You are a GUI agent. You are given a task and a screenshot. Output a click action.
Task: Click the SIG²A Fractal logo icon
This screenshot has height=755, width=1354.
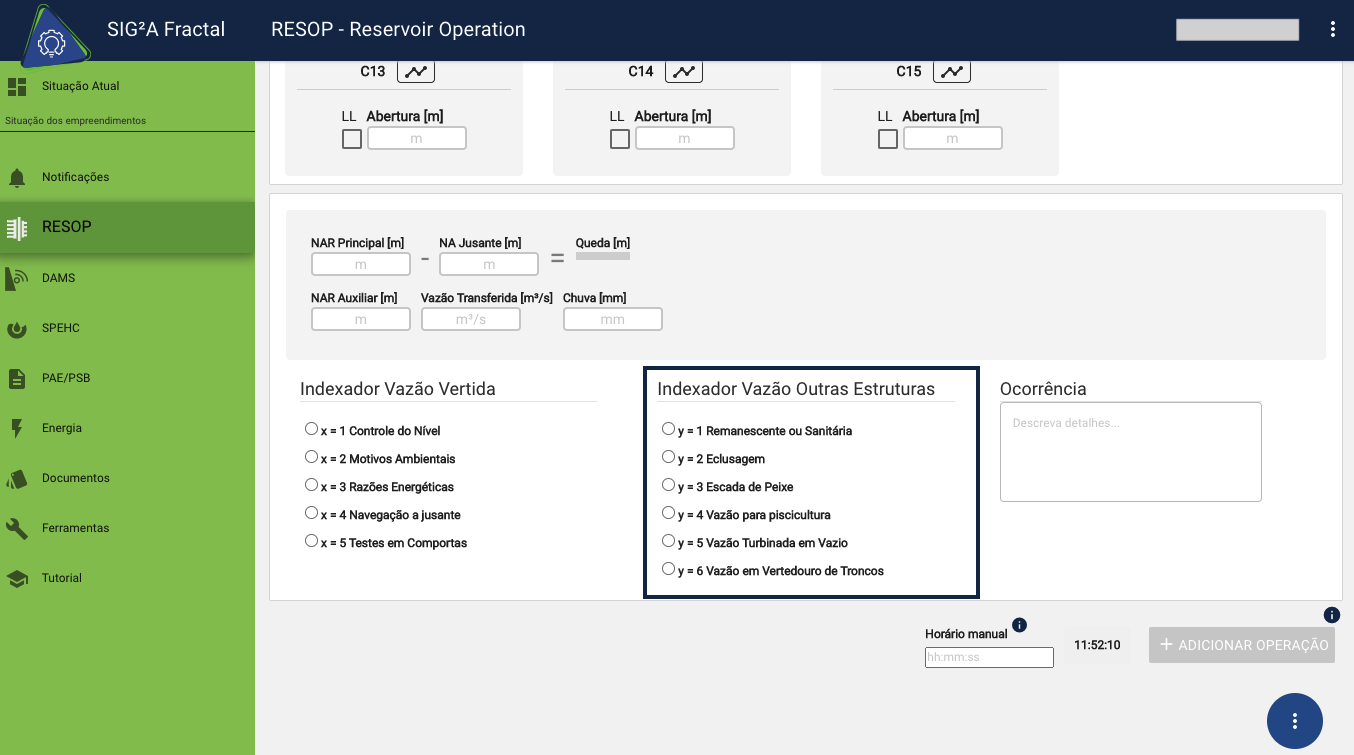(x=50, y=40)
